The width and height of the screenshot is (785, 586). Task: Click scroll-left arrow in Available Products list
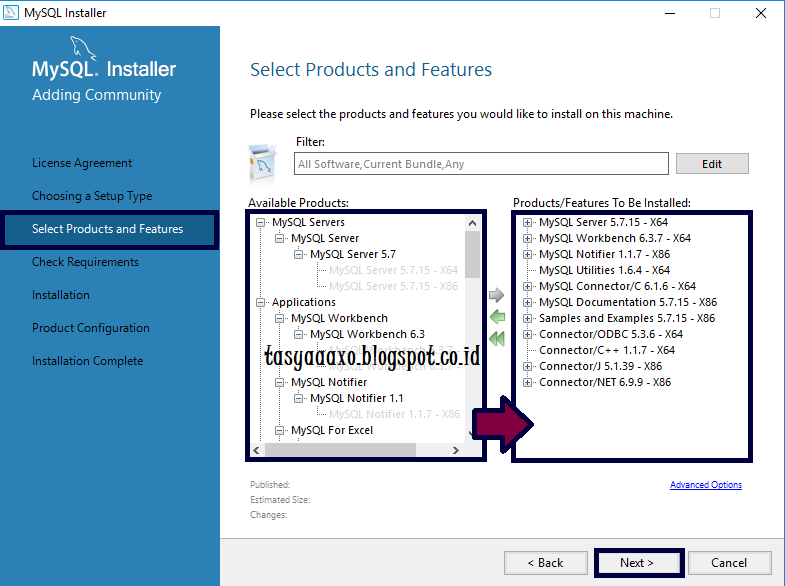pyautogui.click(x=256, y=450)
